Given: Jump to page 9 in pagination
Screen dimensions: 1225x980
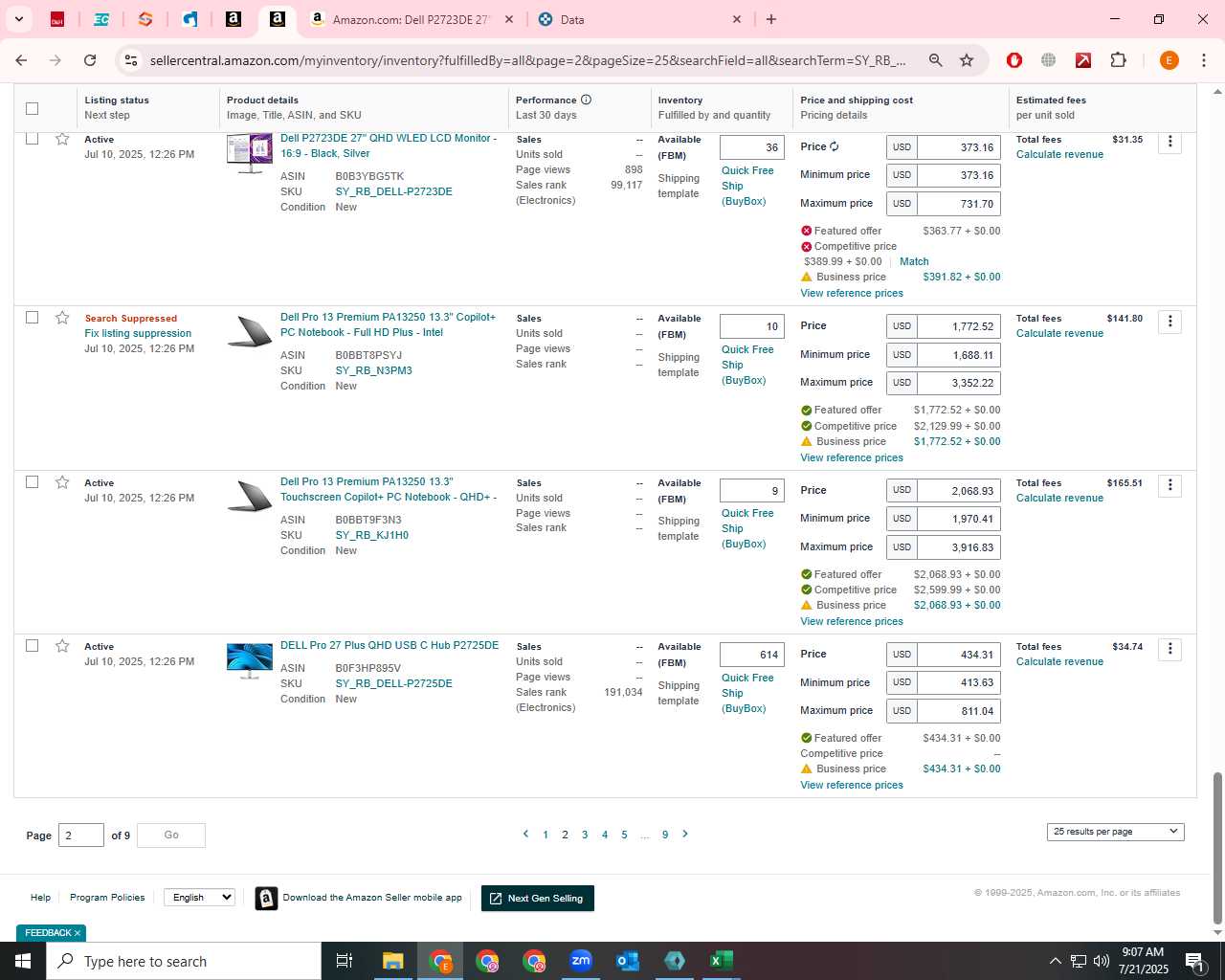Looking at the screenshot, I should click(665, 835).
